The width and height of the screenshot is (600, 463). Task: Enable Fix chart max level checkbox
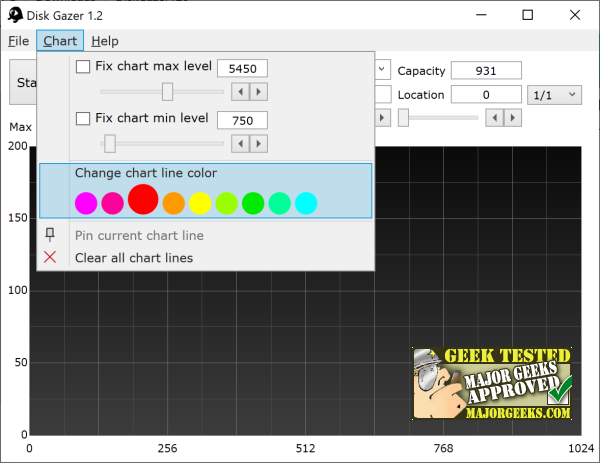[x=83, y=67]
